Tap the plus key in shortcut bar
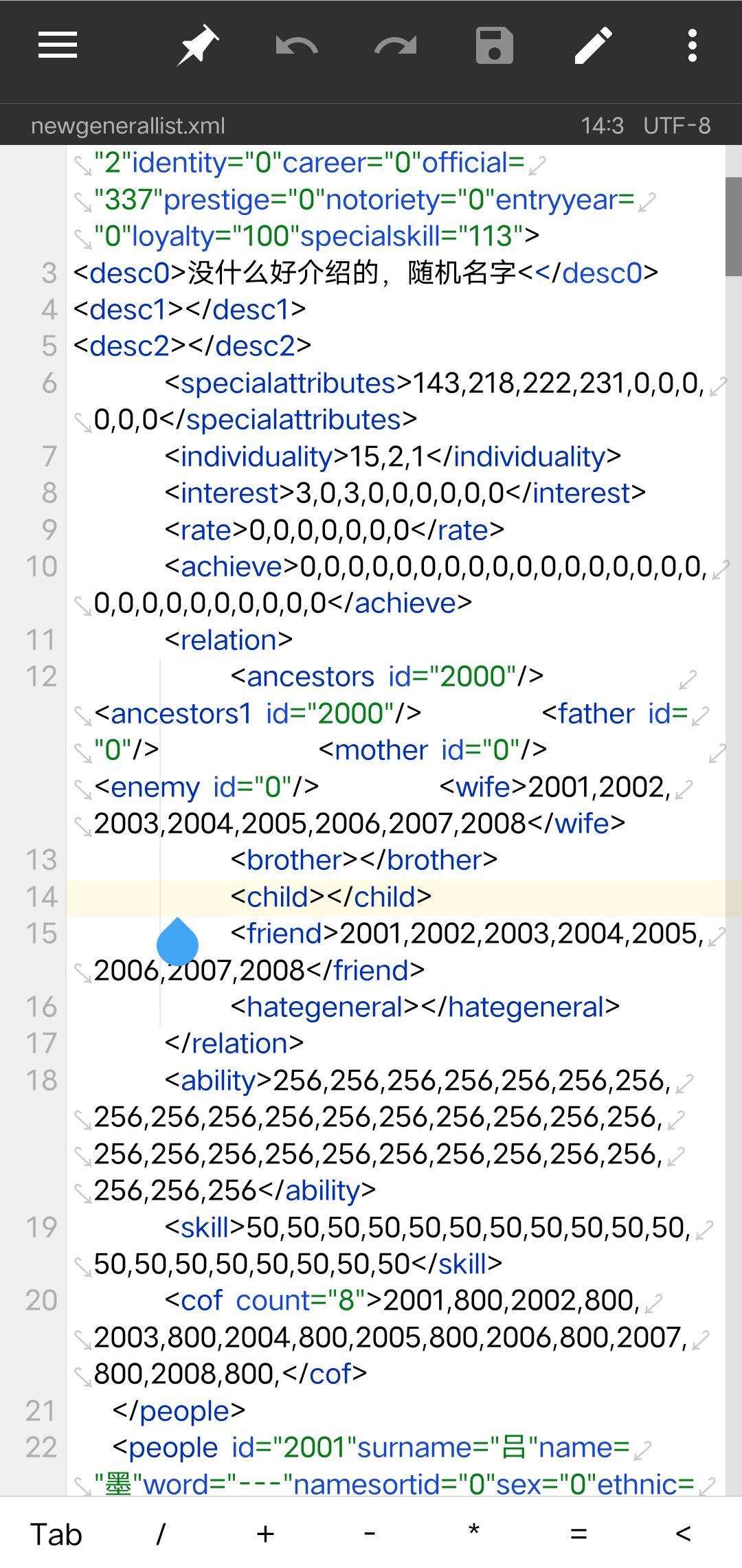742x1568 pixels. 265,1534
